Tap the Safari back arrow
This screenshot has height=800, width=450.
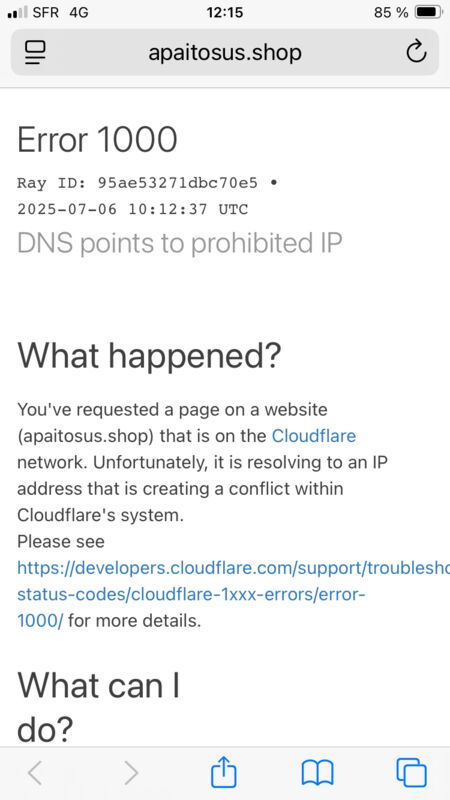click(35, 773)
